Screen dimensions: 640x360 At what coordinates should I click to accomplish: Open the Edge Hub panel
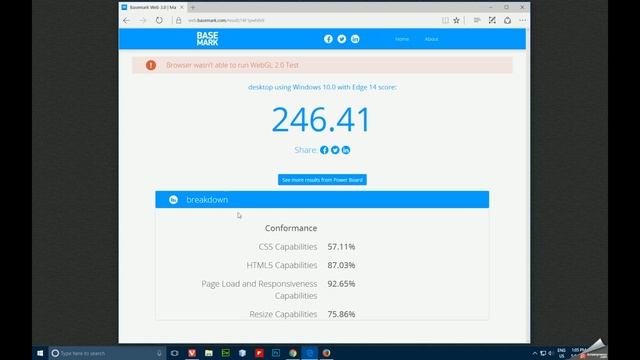point(477,20)
